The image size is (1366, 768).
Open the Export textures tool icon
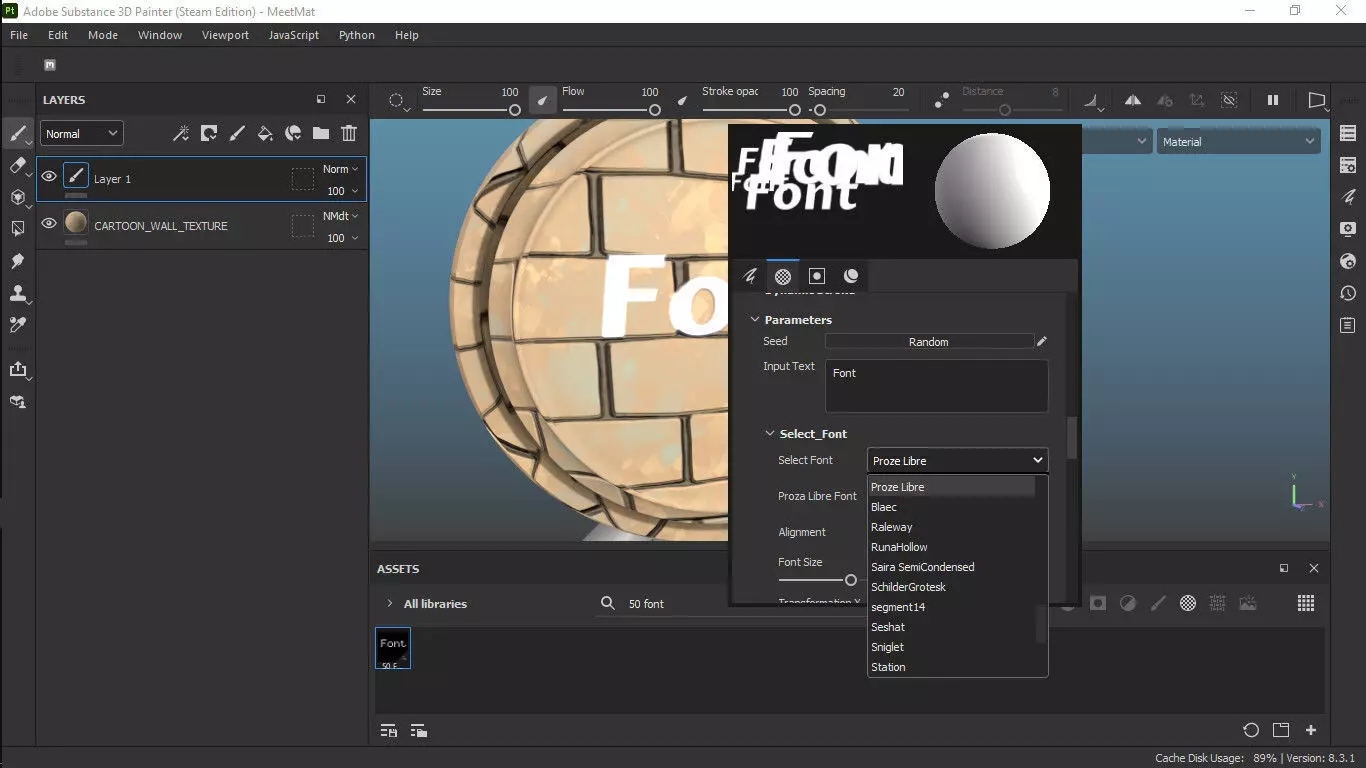click(x=17, y=369)
